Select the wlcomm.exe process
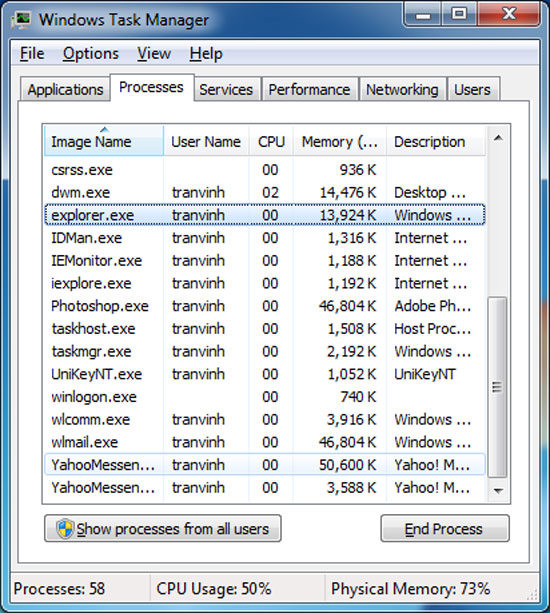The image size is (550, 613). tap(265, 419)
